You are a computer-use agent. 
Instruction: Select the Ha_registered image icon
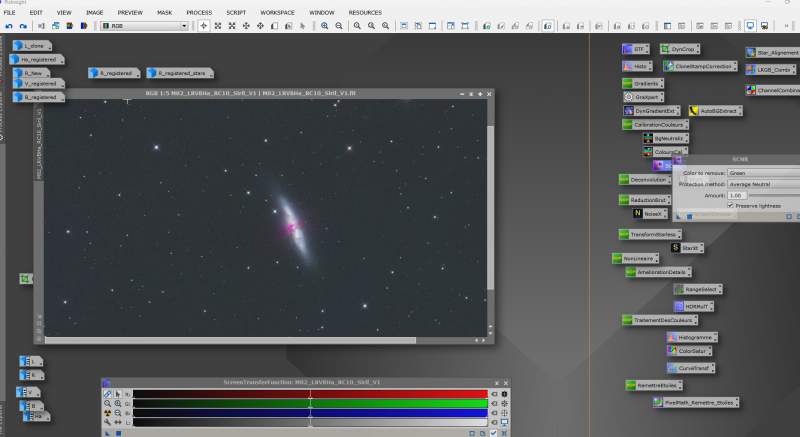37,60
